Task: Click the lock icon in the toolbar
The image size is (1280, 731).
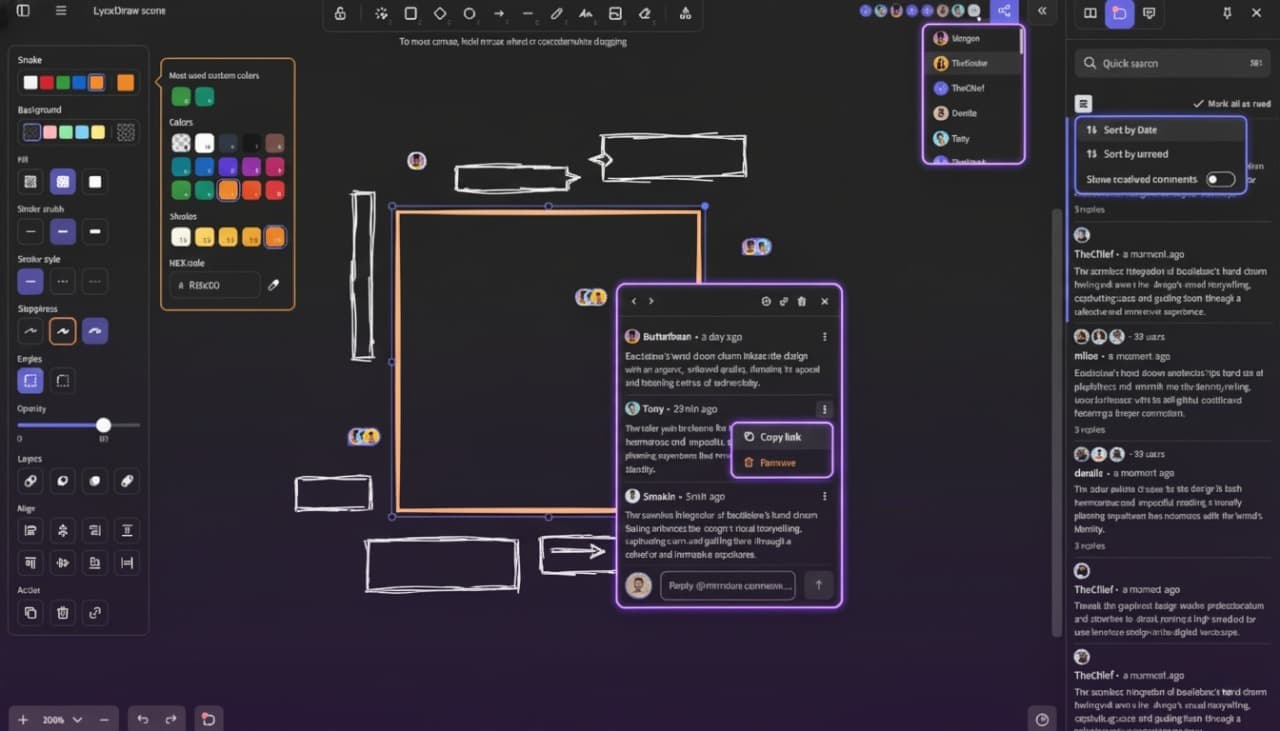Action: (339, 14)
